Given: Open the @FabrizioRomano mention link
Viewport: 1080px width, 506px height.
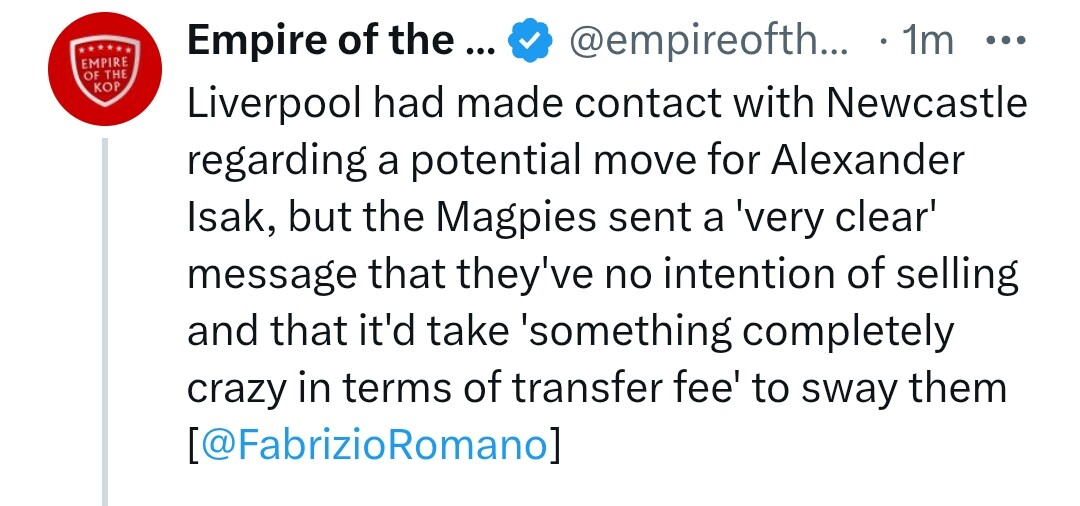Looking at the screenshot, I should [x=373, y=445].
